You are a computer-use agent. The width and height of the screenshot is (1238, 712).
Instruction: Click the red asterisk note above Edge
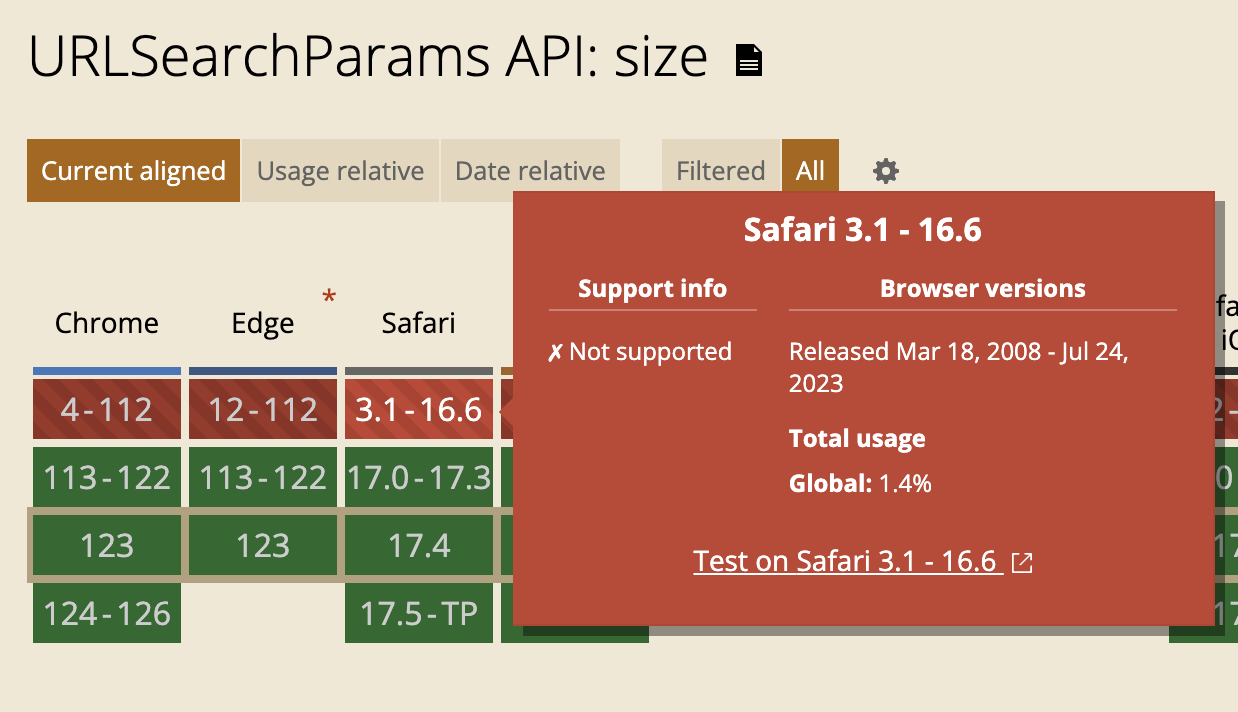329,297
